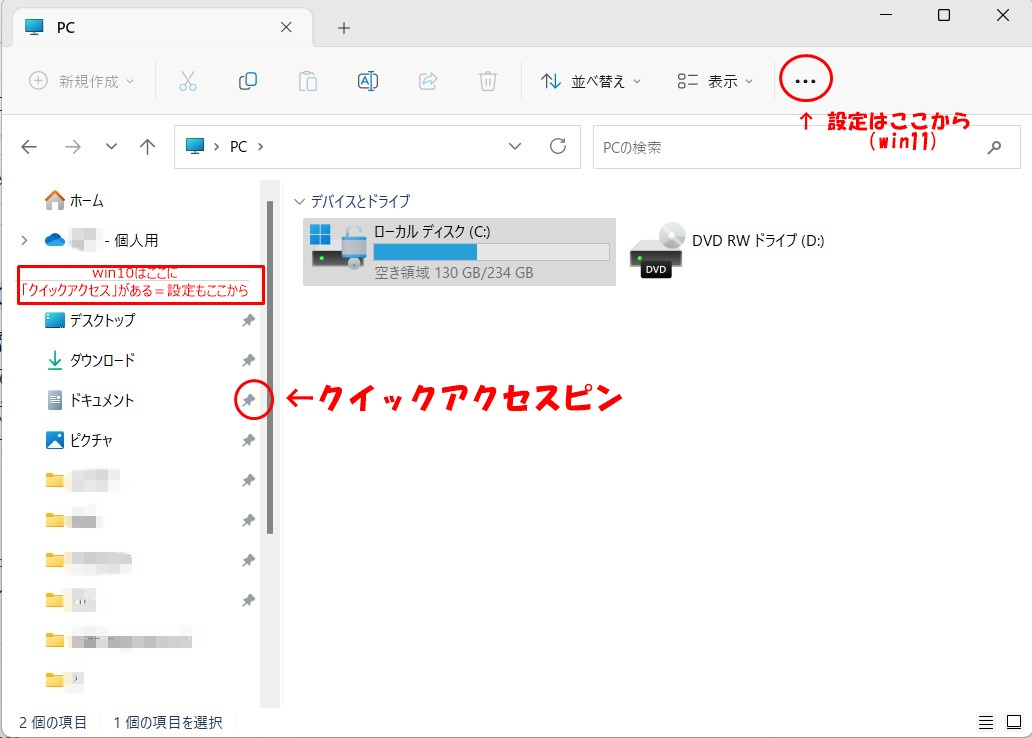Unpin Documents from Quick Access
Viewport: 1032px width, 738px height.
click(x=248, y=400)
